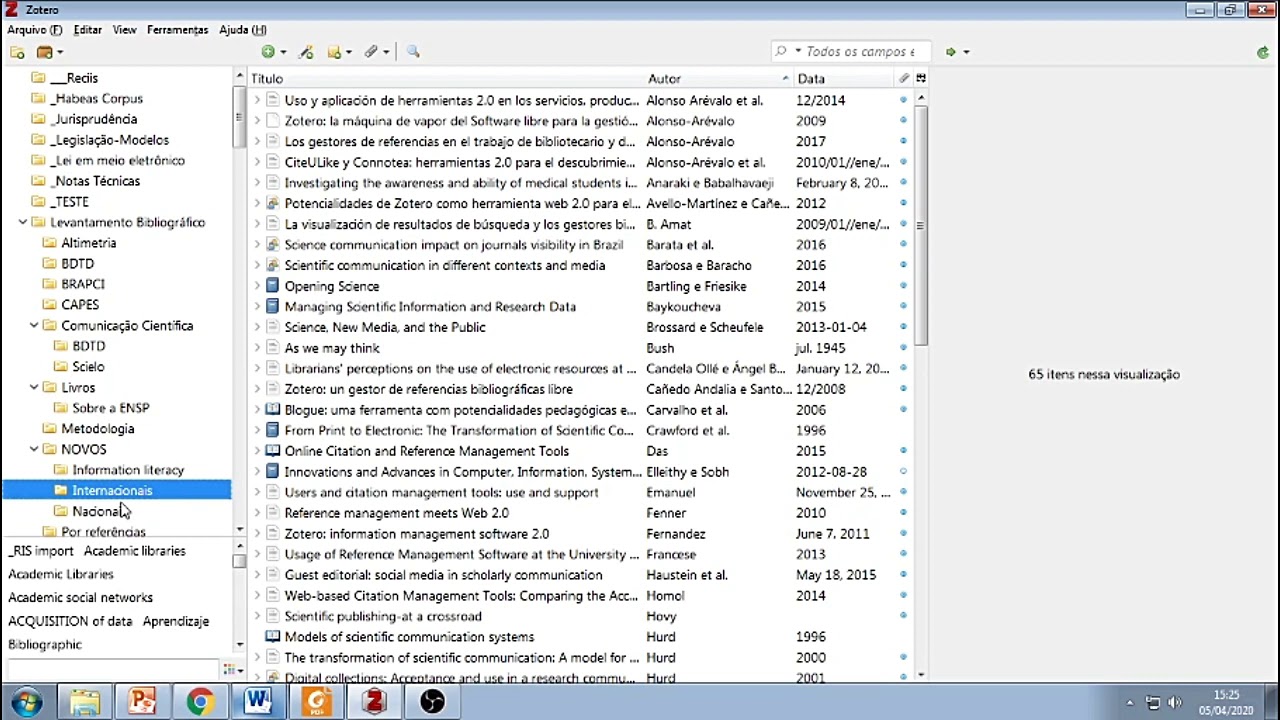Sort items by Data column

[x=844, y=78]
